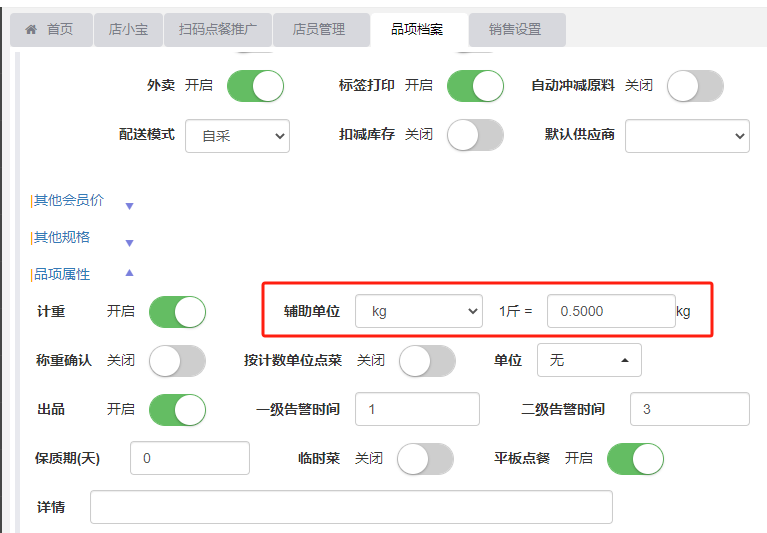767x533 pixels.
Task: Disable the 外卖 toggle switch
Action: (x=255, y=86)
